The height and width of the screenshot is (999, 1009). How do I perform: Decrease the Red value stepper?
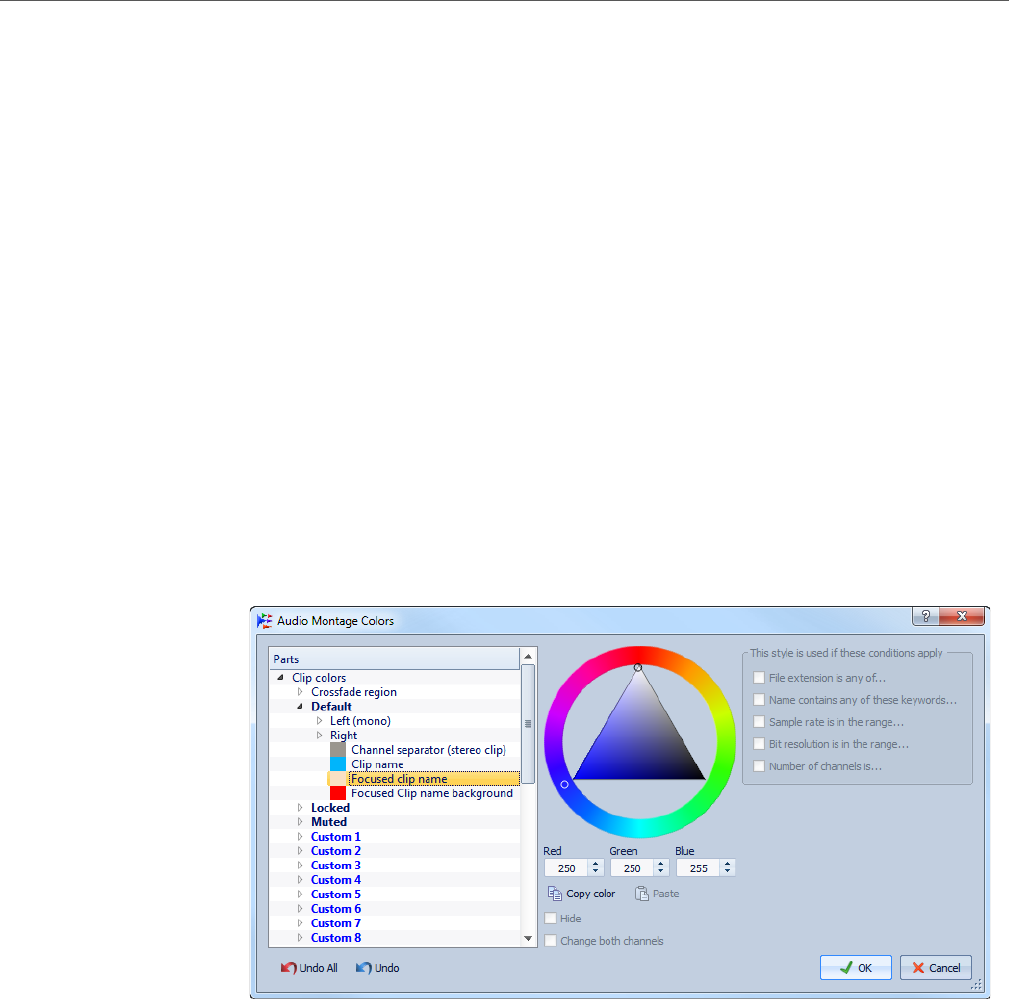click(596, 872)
